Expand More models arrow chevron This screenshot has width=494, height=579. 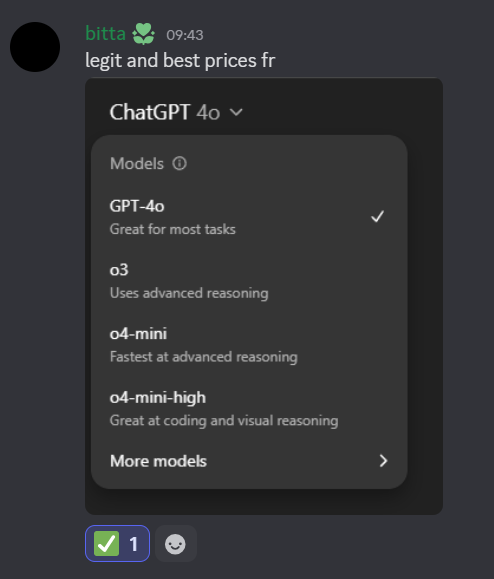tap(384, 461)
